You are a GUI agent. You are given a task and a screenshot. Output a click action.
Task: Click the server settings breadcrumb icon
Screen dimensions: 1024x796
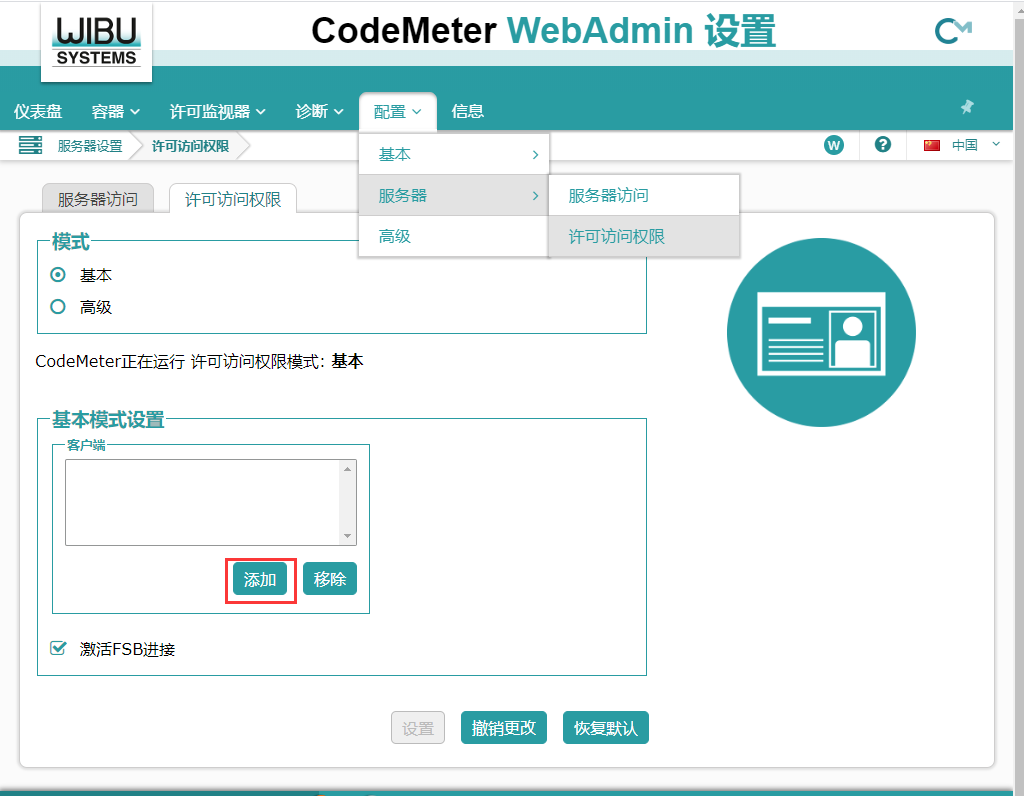[30, 145]
